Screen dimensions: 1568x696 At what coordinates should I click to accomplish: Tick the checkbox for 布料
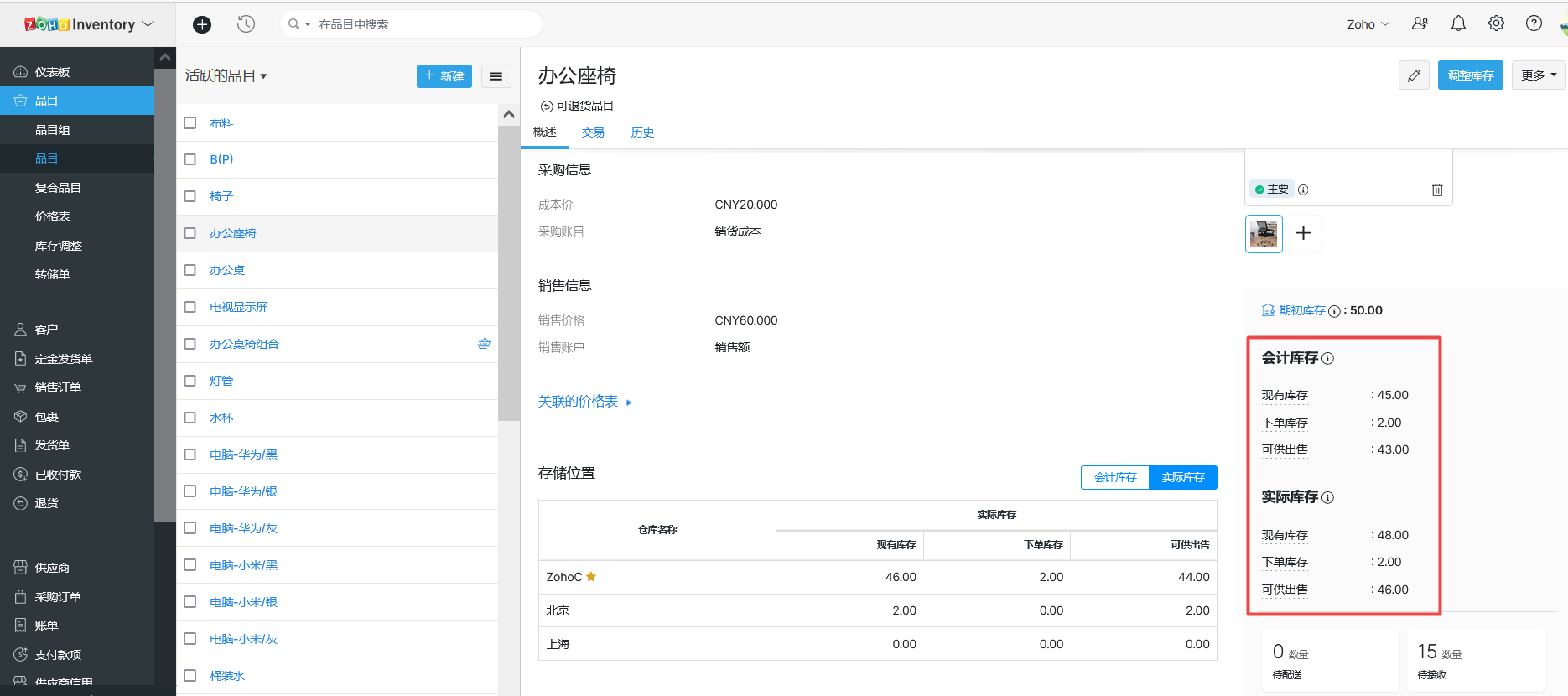click(190, 123)
